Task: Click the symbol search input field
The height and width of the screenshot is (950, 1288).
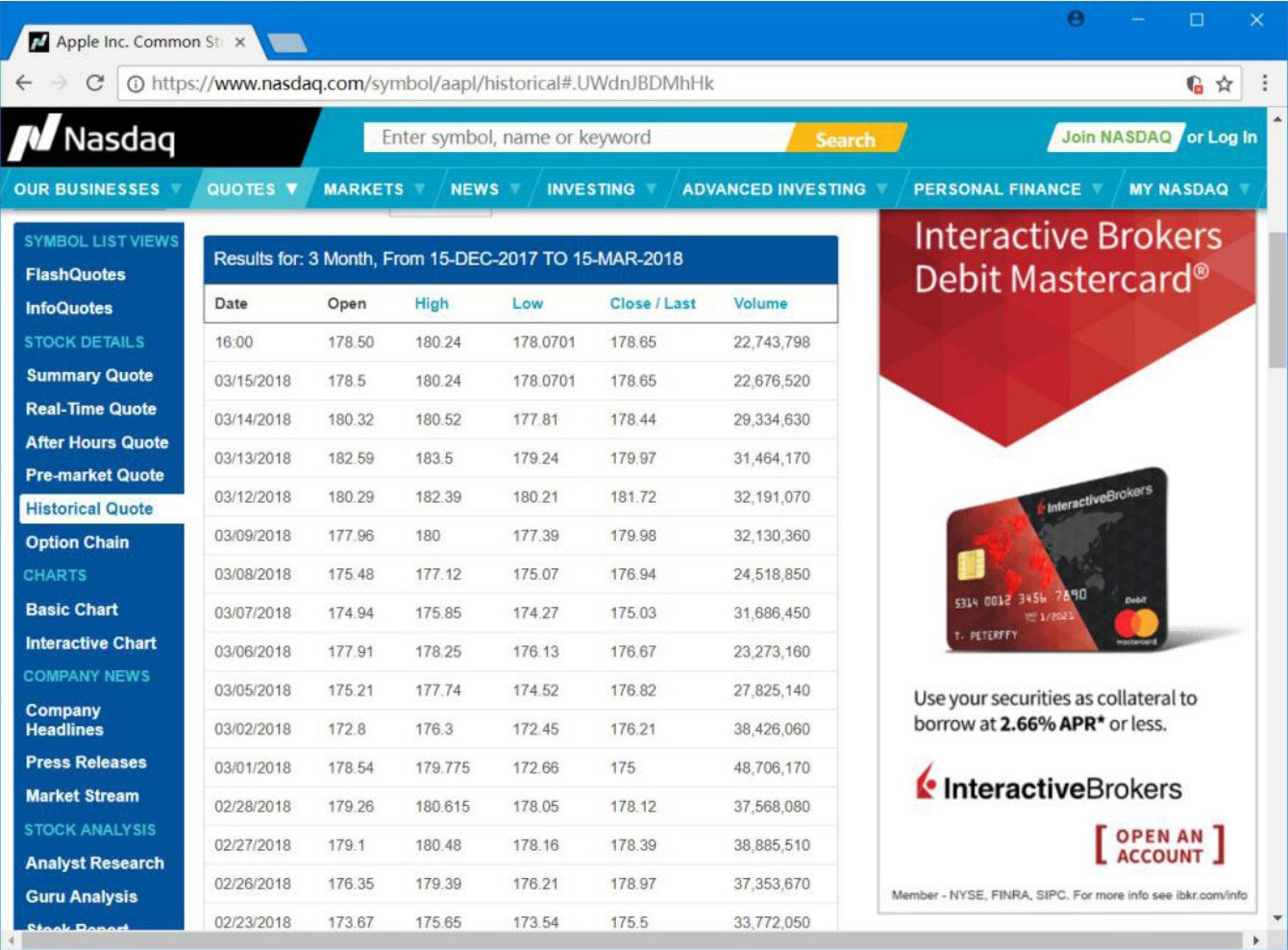Action: [577, 137]
